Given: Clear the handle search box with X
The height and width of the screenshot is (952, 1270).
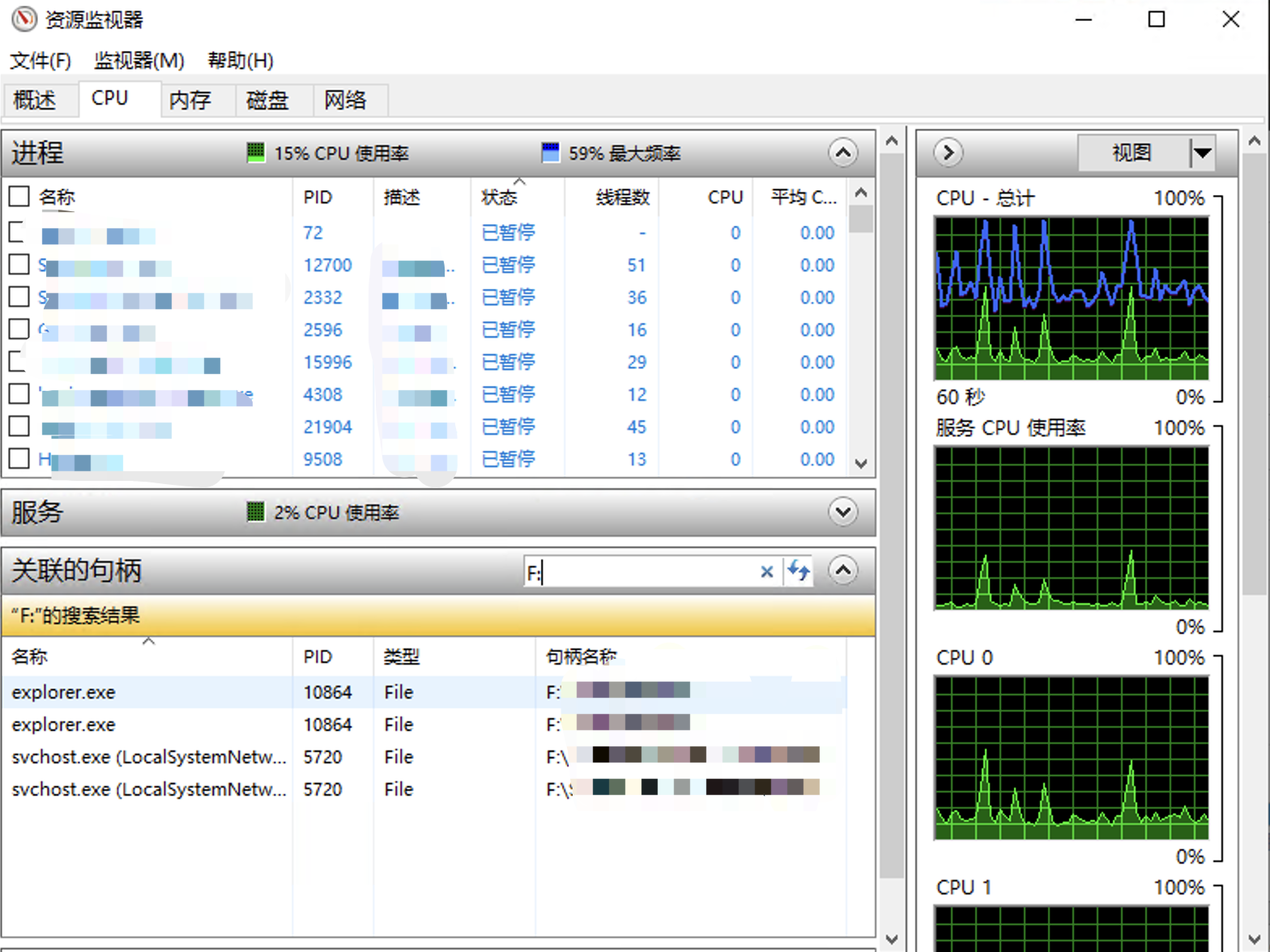Looking at the screenshot, I should click(x=766, y=572).
